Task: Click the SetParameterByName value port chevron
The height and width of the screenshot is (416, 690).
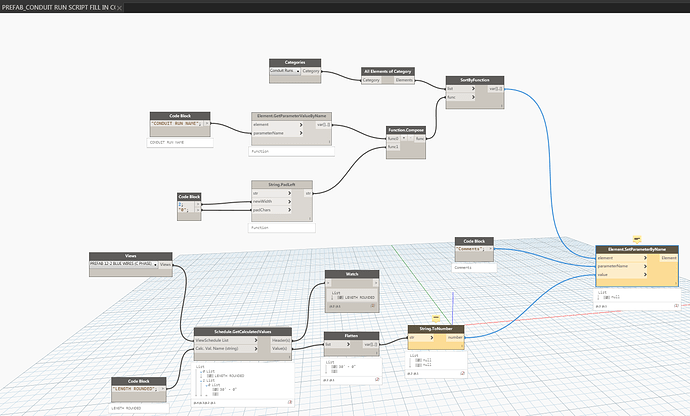Action: pos(646,275)
